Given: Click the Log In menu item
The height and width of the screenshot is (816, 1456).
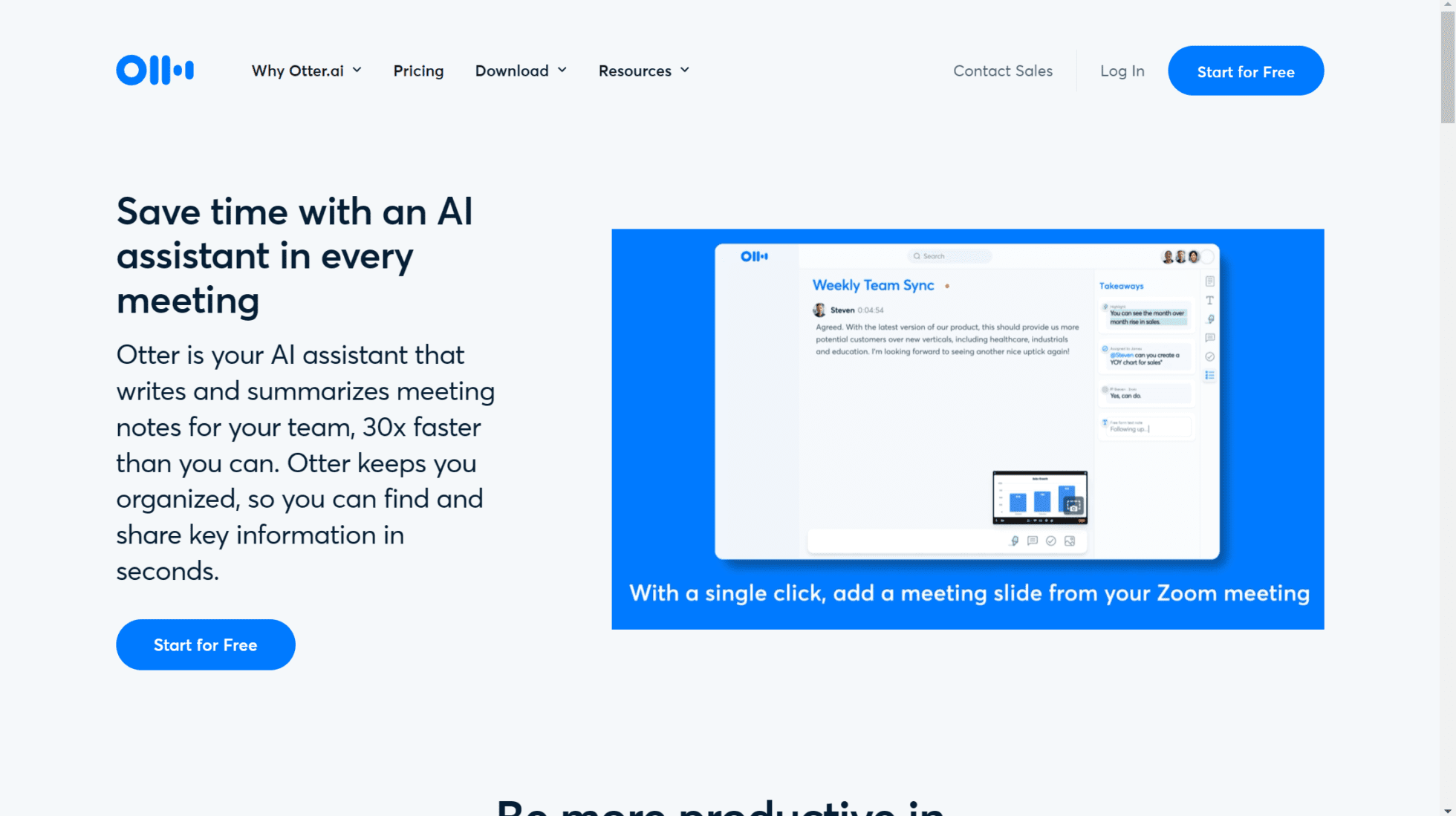Looking at the screenshot, I should pyautogui.click(x=1122, y=71).
